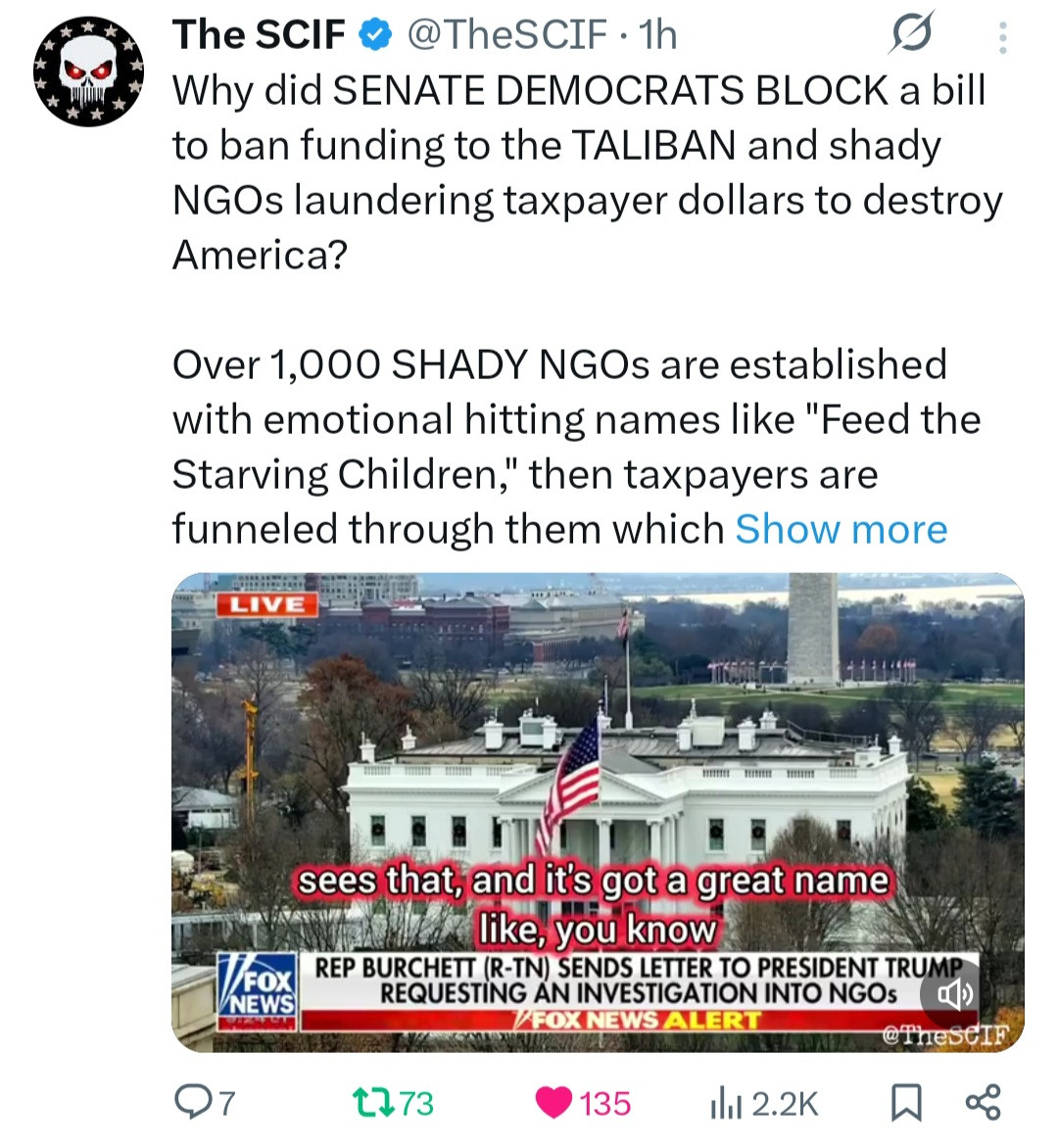Viewport: 1058px width, 1148px height.
Task: Repost using the green arrows icon
Action: tap(373, 1103)
